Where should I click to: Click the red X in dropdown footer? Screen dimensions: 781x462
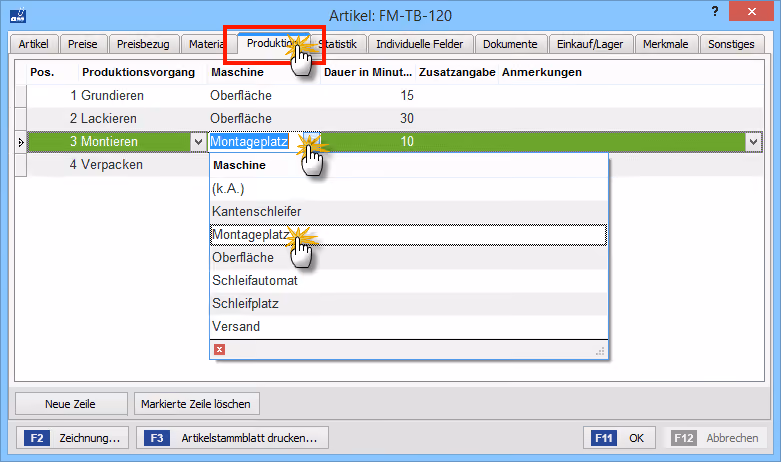[219, 349]
